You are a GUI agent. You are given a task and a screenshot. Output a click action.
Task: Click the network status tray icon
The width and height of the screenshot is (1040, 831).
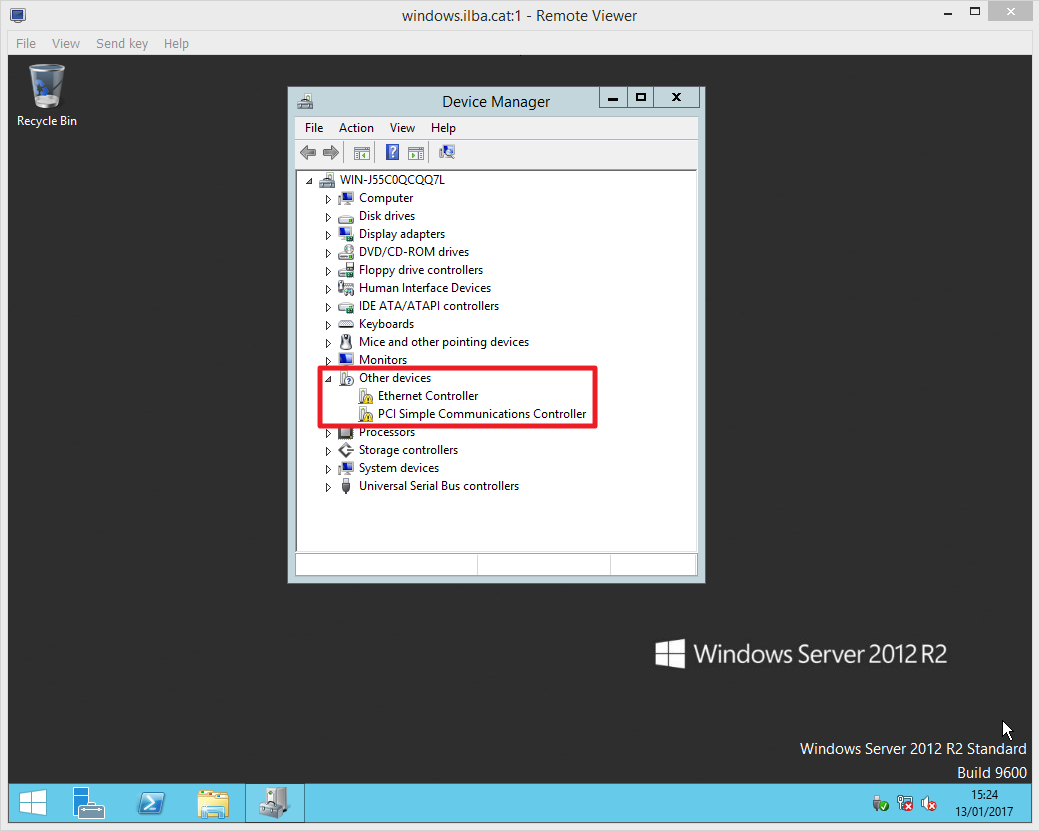click(905, 804)
